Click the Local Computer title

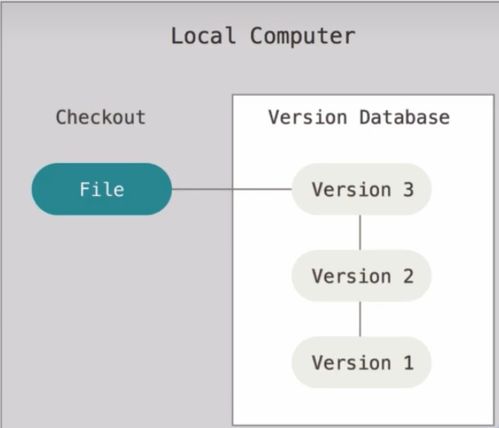click(x=263, y=36)
